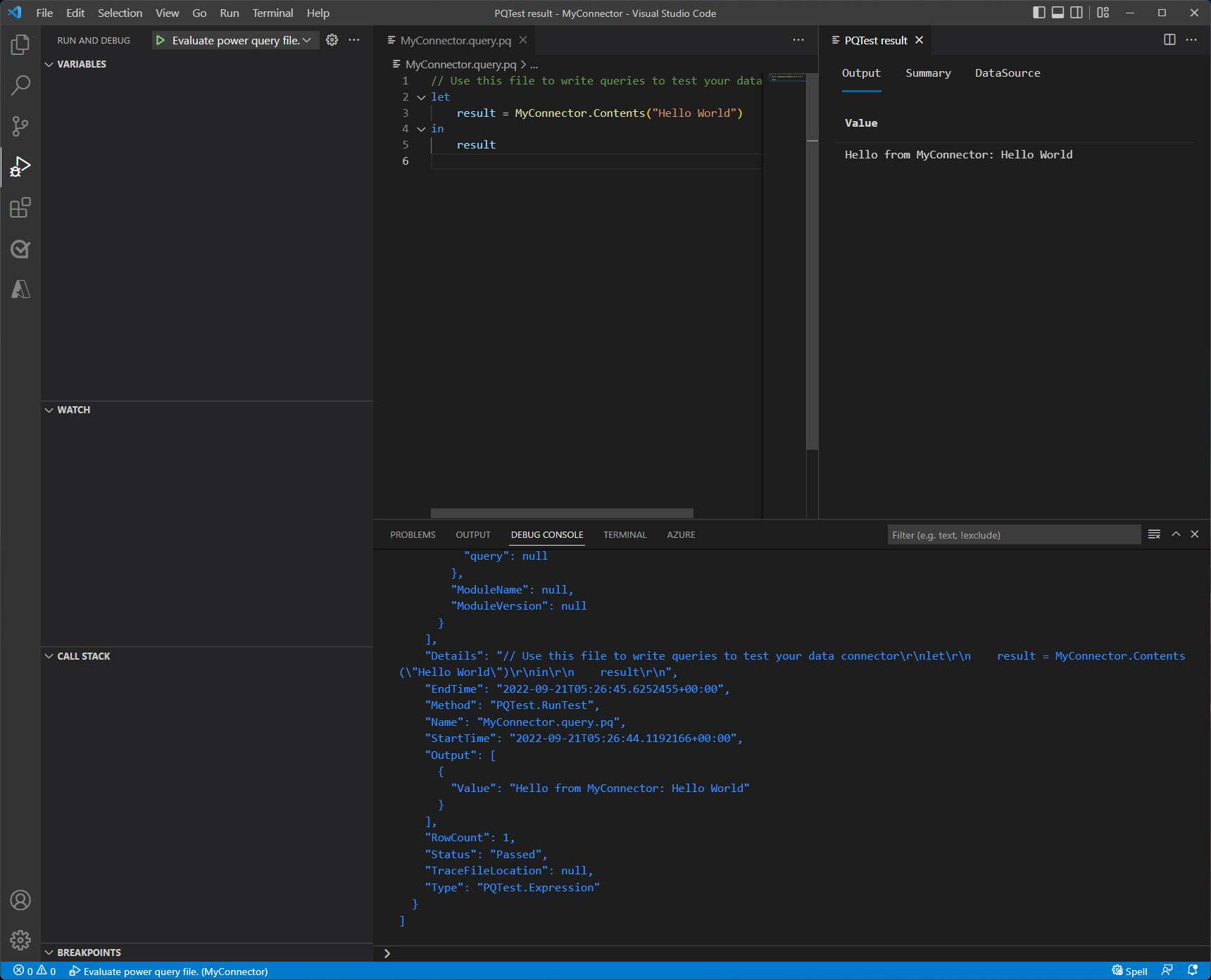Click the notifications bell in the status bar
Image resolution: width=1211 pixels, height=980 pixels.
(1195, 971)
